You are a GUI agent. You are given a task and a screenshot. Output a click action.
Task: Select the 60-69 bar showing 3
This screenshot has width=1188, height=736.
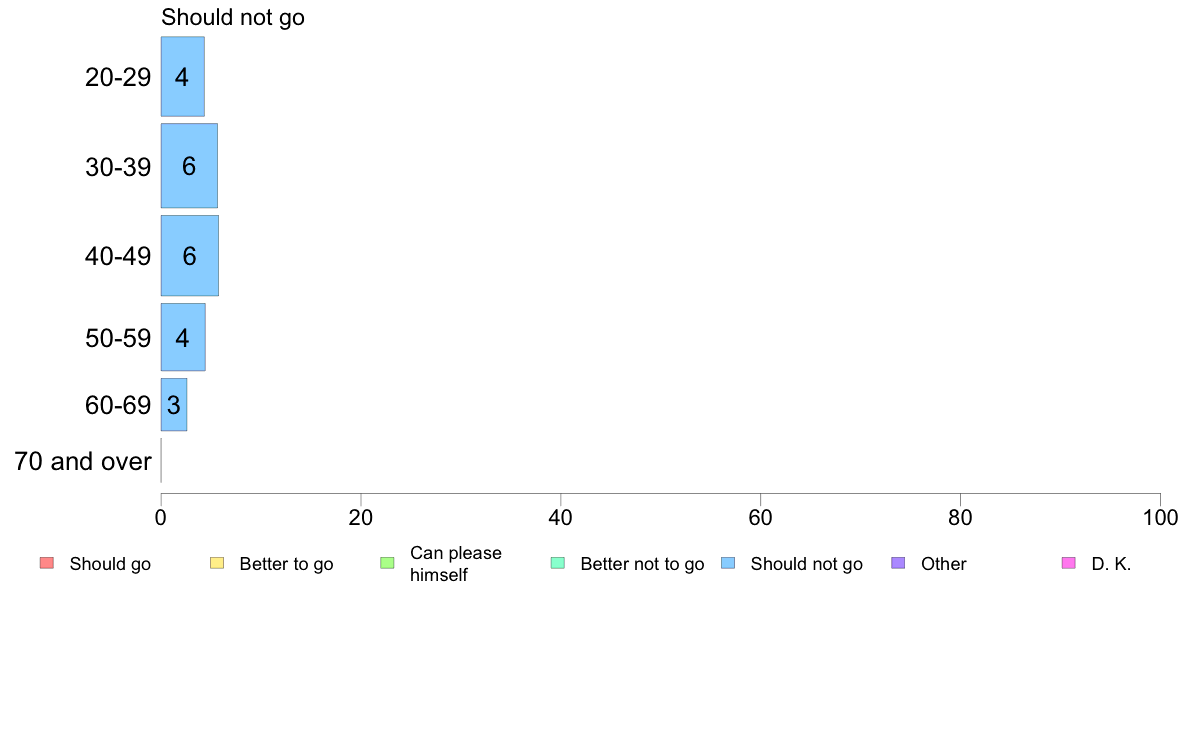tap(174, 405)
